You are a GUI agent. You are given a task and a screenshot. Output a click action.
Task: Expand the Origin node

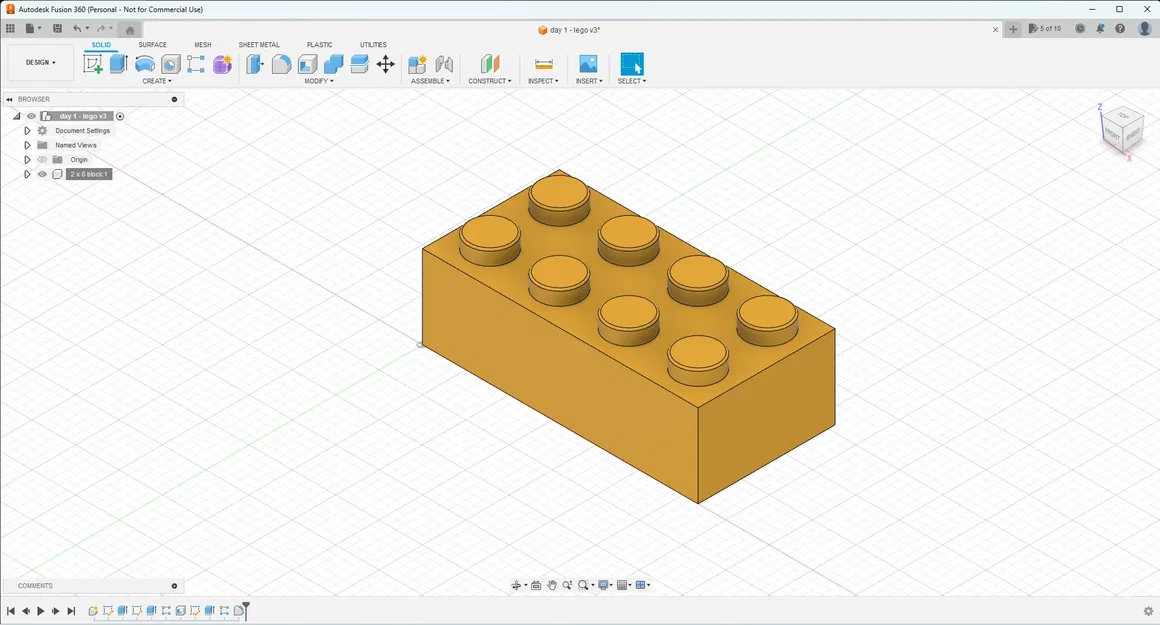pos(27,160)
